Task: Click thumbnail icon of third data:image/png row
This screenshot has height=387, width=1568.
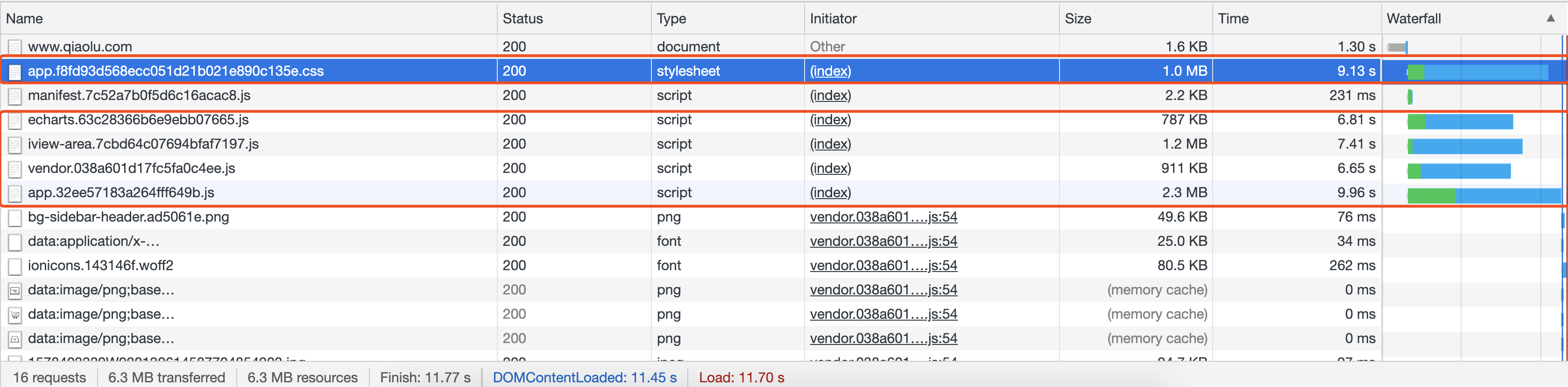Action: coord(14,339)
